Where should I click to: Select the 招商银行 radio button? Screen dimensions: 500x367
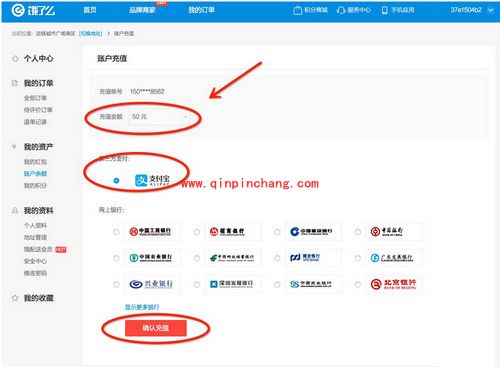coord(197,232)
